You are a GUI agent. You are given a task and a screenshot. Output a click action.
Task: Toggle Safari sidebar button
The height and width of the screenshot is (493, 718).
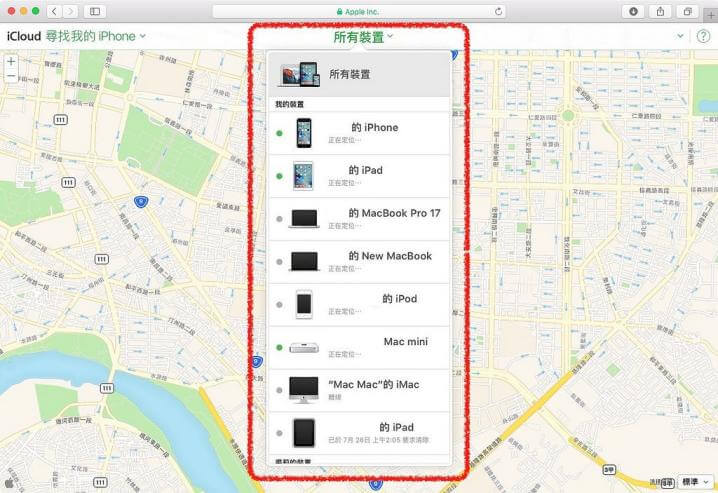click(95, 11)
